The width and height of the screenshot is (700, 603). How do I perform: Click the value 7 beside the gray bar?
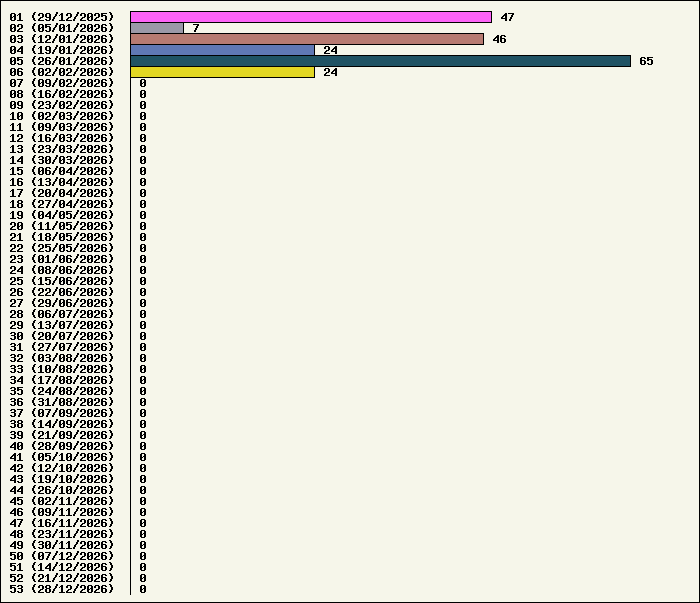(x=196, y=28)
